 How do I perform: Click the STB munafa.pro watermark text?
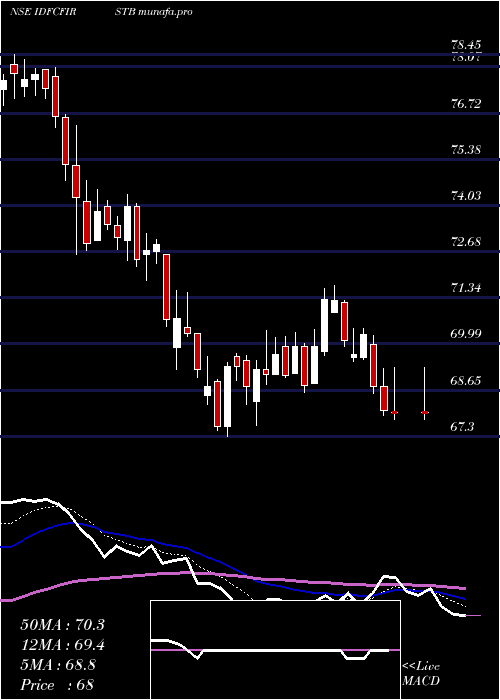(154, 12)
